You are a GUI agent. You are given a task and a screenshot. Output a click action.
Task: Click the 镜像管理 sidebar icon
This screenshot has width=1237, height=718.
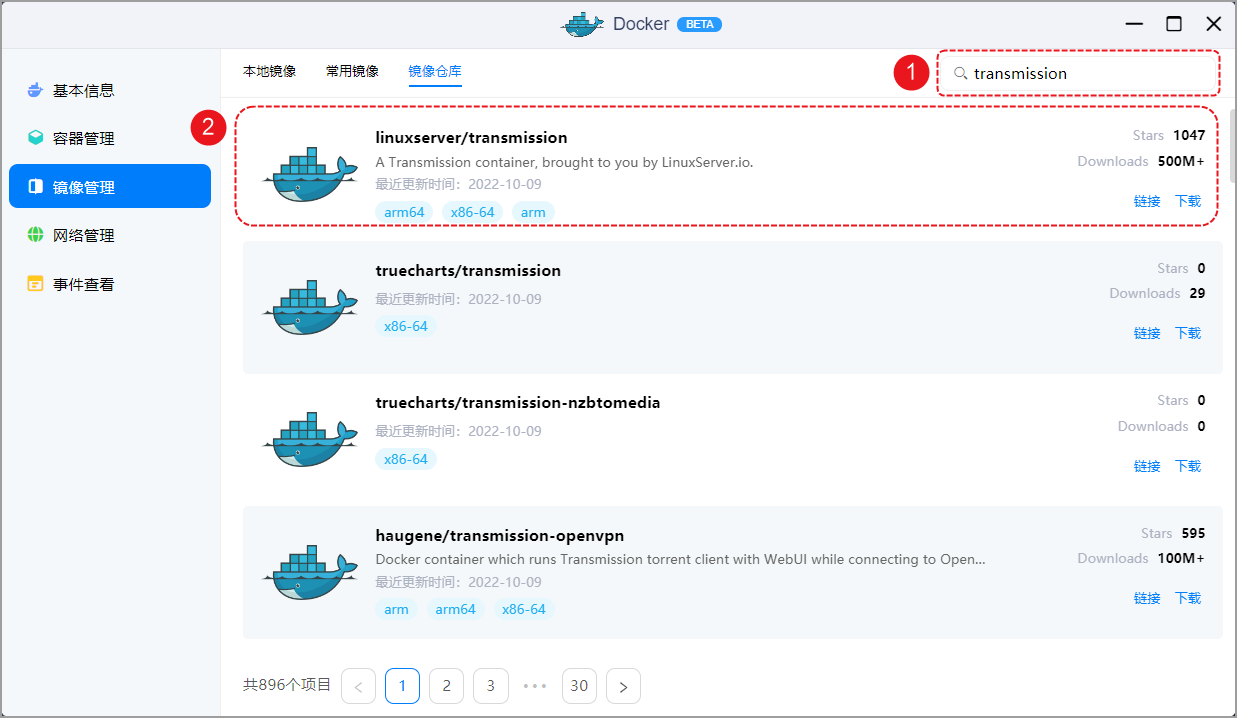pyautogui.click(x=36, y=186)
